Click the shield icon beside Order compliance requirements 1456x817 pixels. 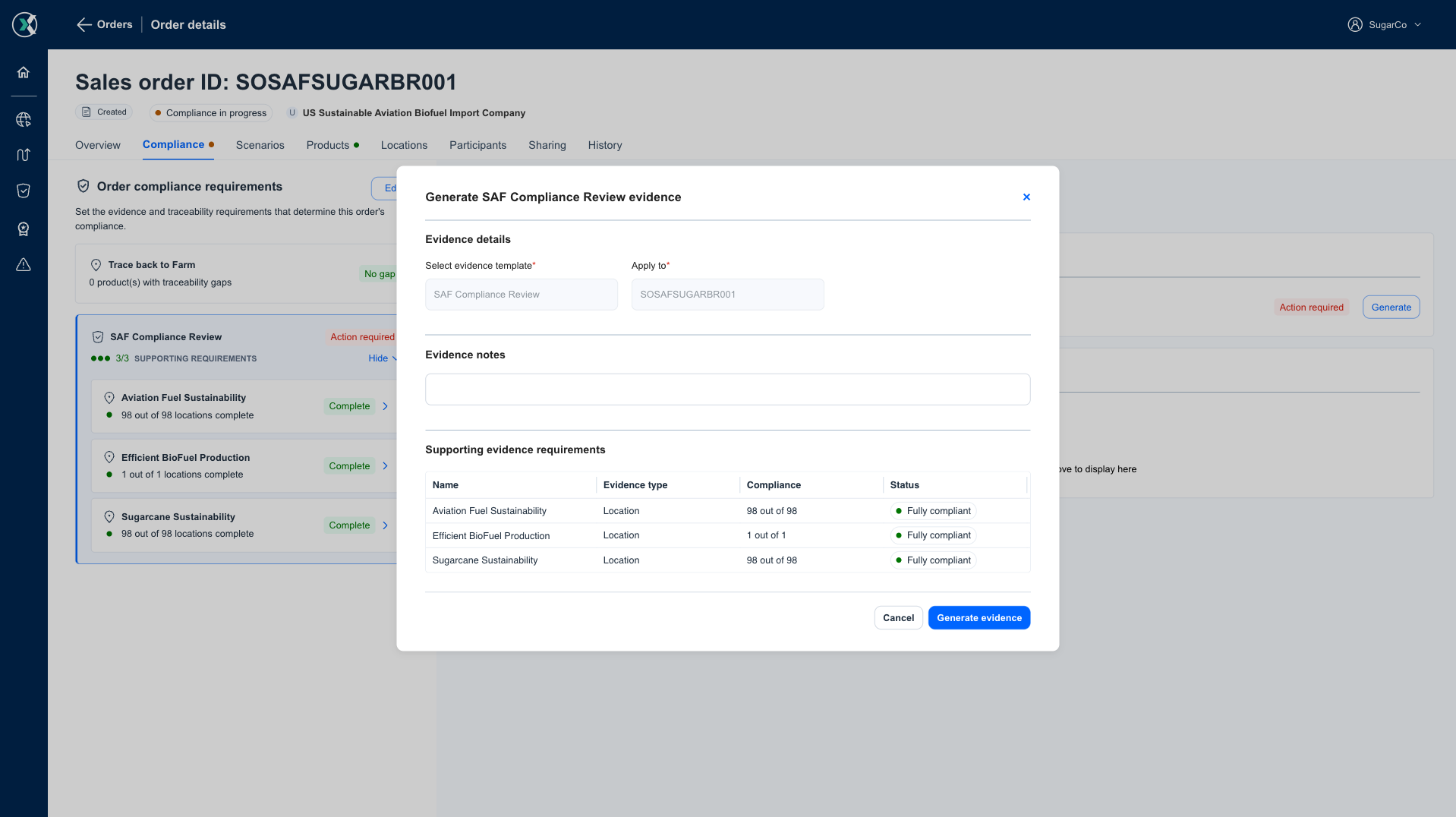click(84, 186)
